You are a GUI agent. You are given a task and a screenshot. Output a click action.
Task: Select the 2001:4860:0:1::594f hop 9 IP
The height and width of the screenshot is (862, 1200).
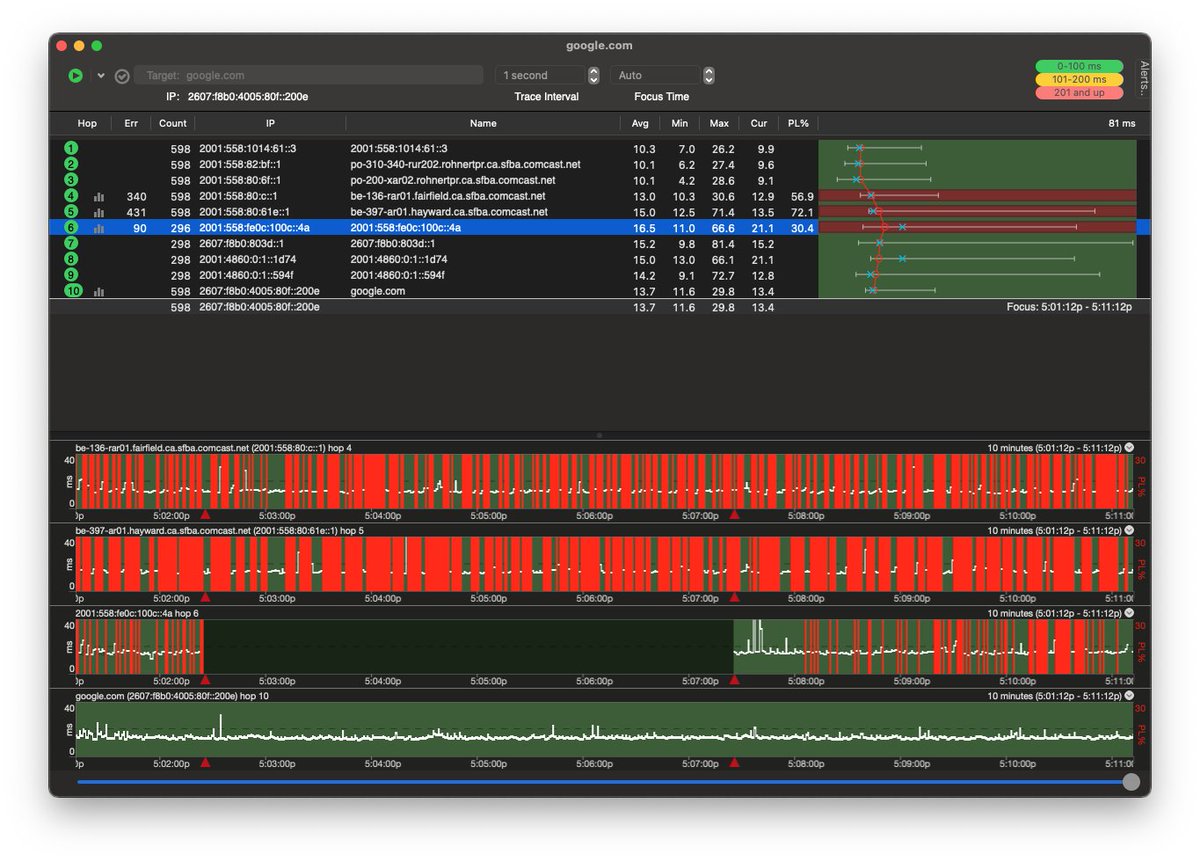(x=248, y=275)
